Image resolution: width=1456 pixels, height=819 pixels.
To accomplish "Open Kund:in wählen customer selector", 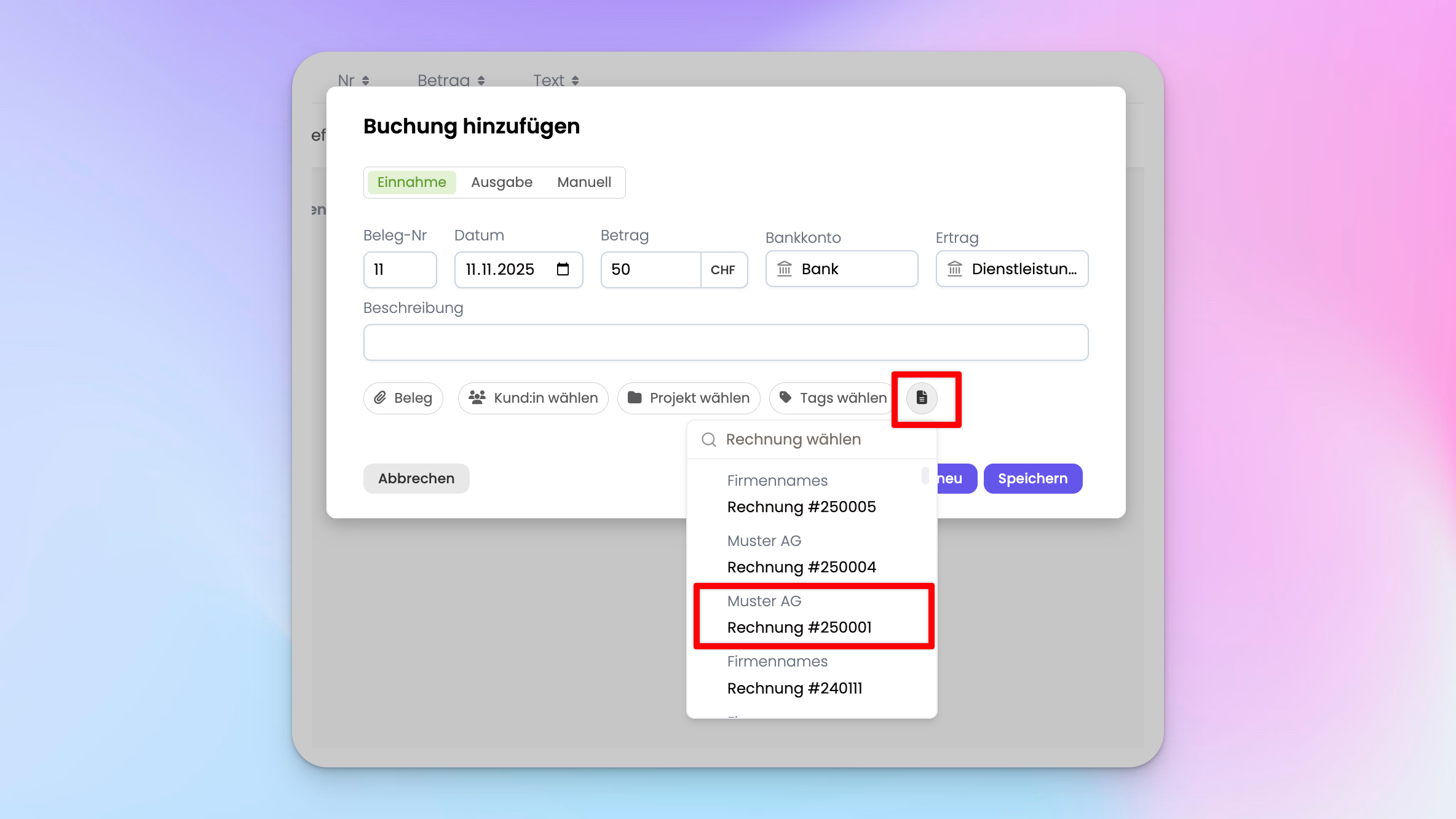I will pos(533,398).
